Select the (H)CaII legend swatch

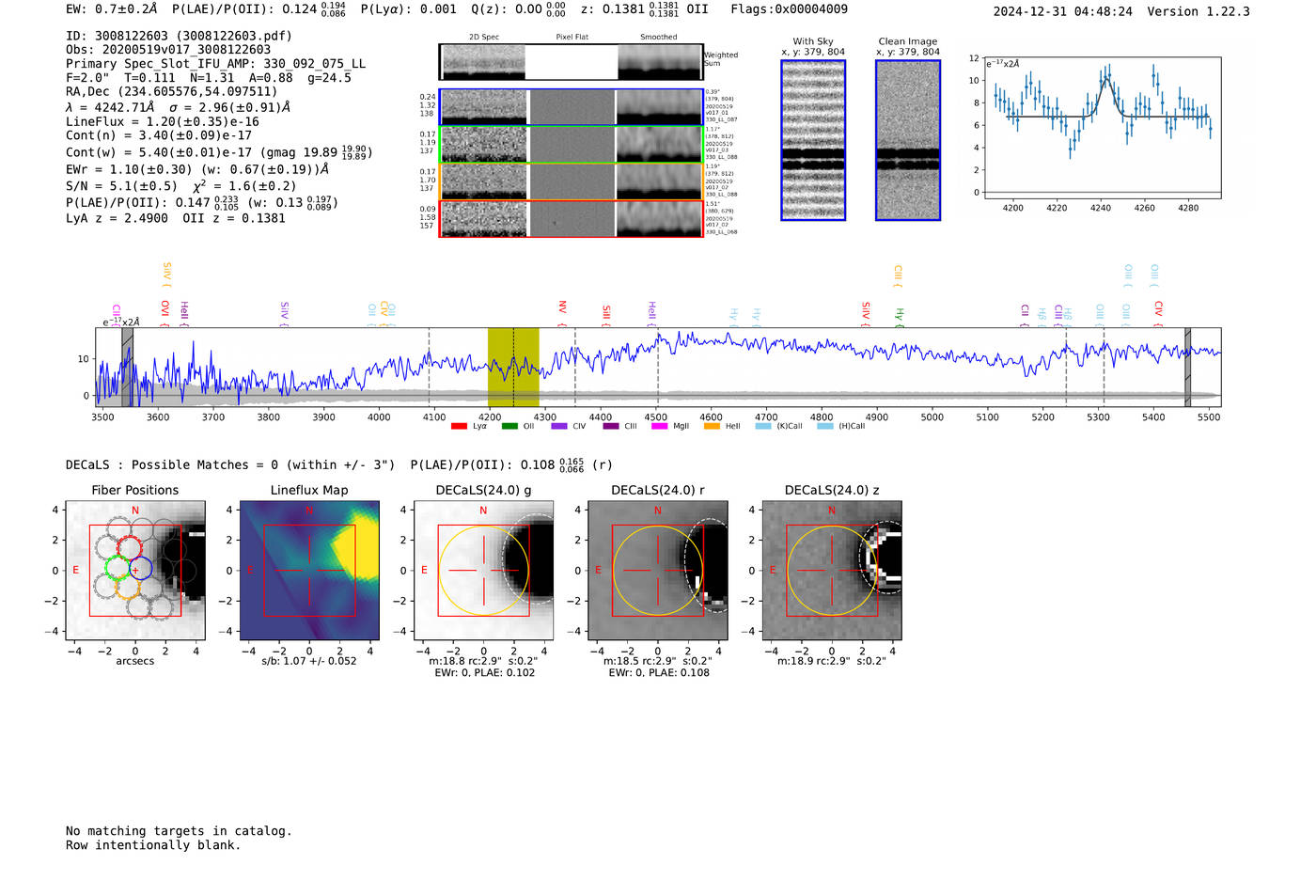pos(825,426)
